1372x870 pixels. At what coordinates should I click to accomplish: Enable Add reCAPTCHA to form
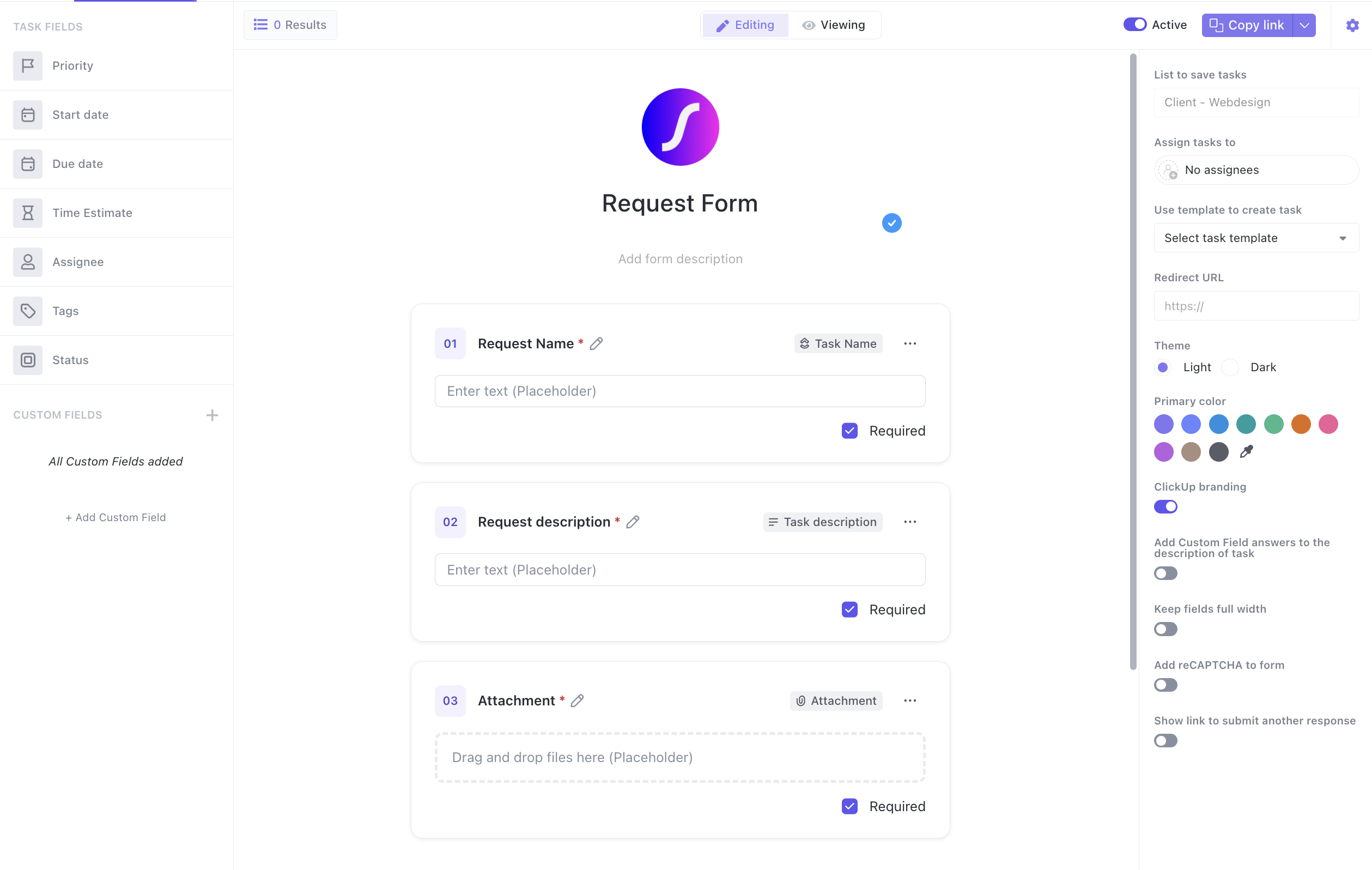pyautogui.click(x=1166, y=685)
